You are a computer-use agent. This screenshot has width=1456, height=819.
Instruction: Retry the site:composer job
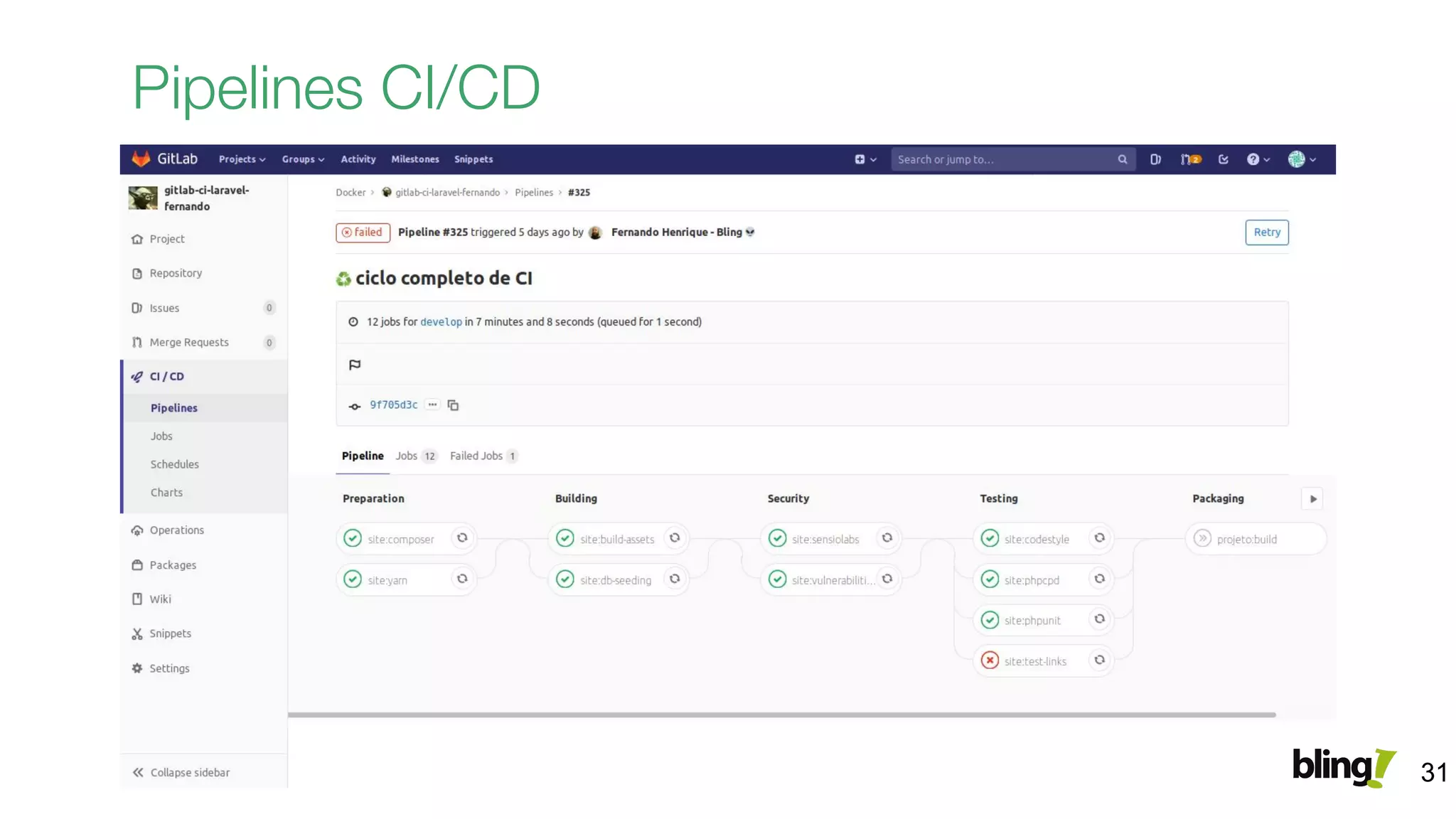(462, 538)
